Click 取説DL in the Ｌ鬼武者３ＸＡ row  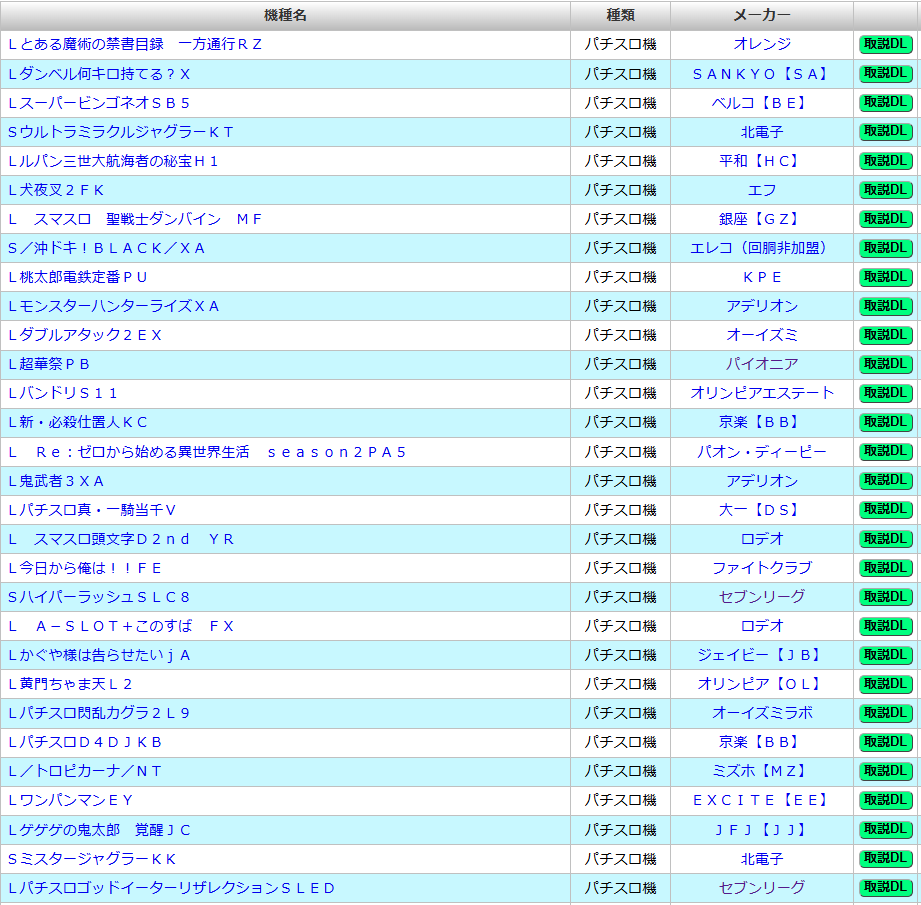tap(886, 481)
